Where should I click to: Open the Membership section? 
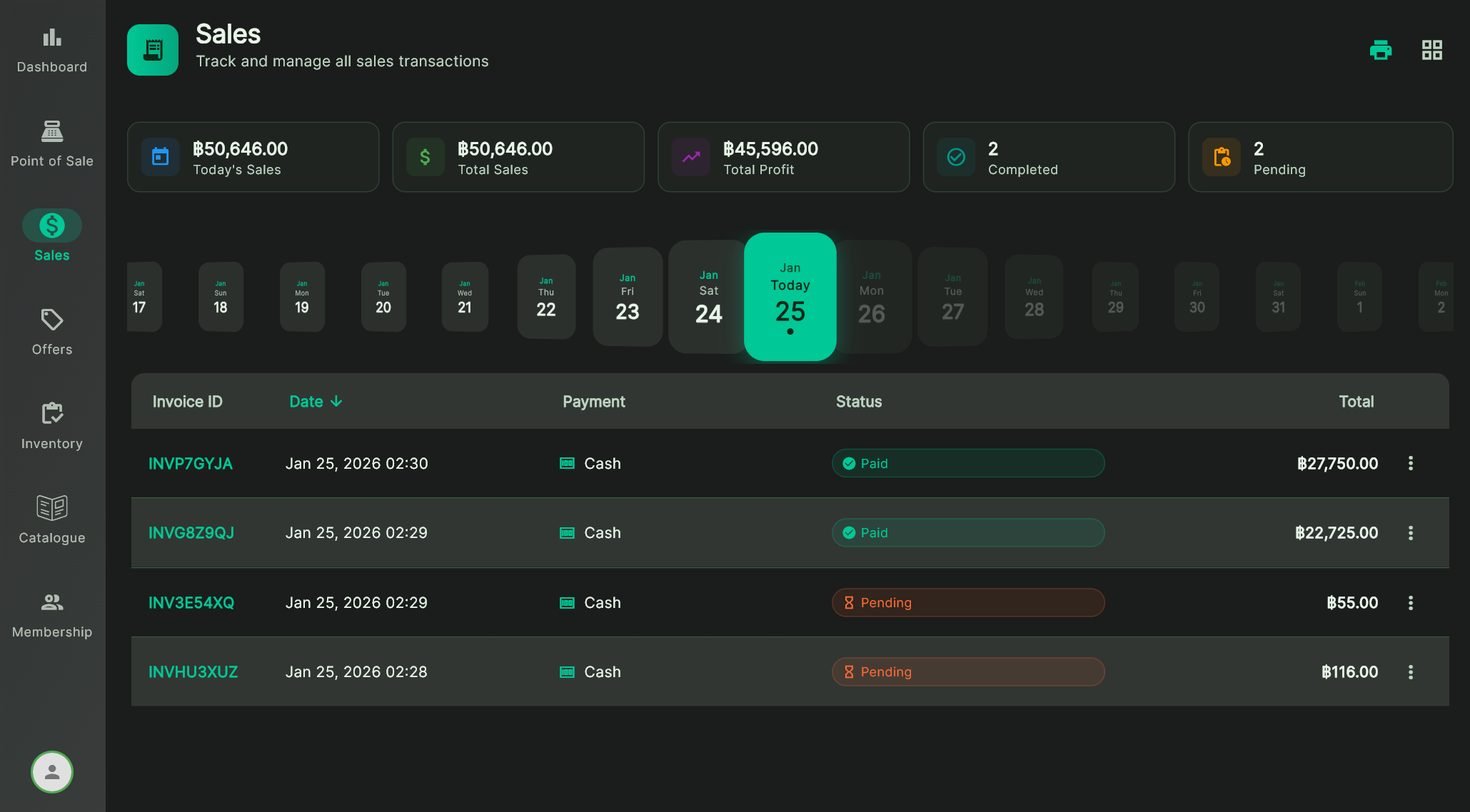tap(51, 613)
